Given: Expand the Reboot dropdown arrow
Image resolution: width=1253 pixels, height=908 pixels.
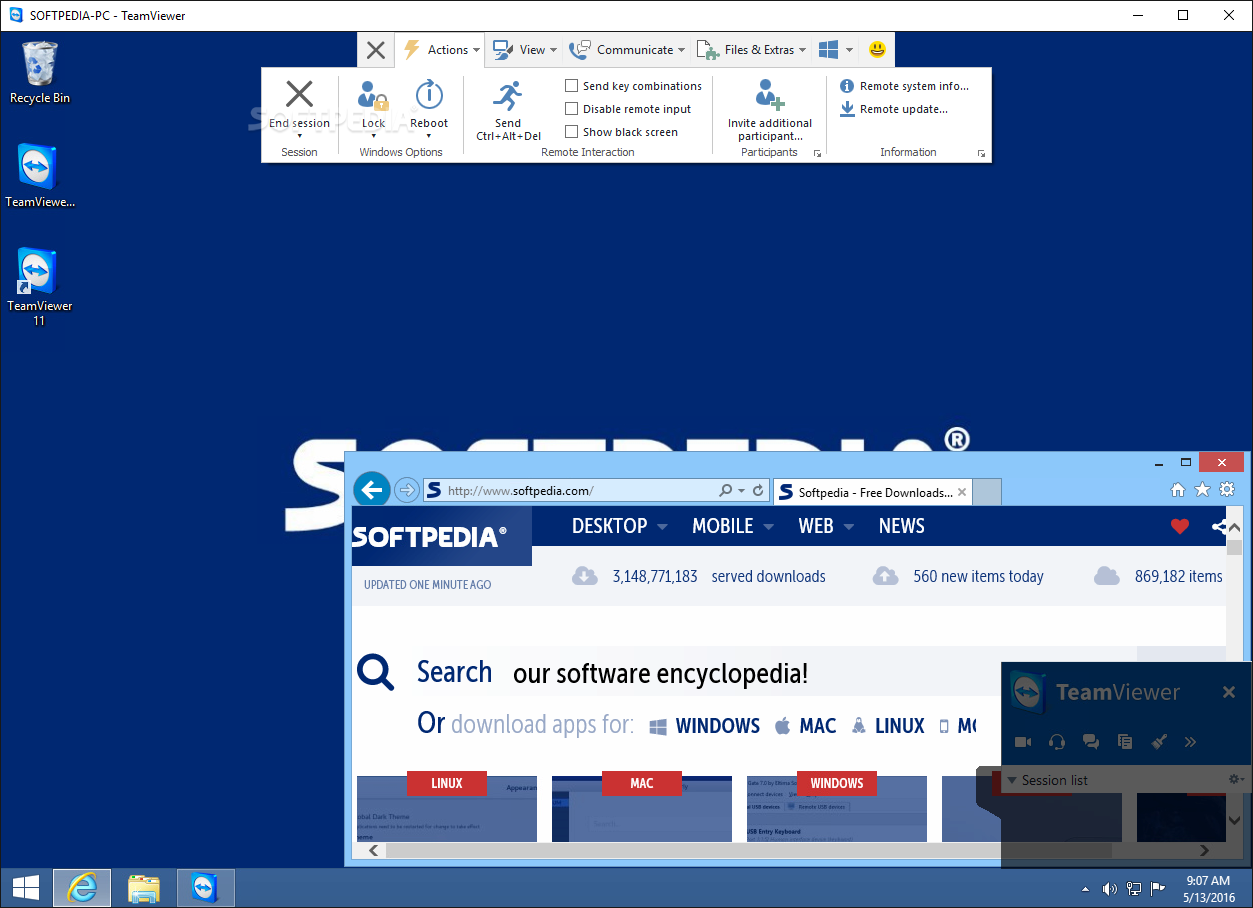Looking at the screenshot, I should click(x=429, y=136).
